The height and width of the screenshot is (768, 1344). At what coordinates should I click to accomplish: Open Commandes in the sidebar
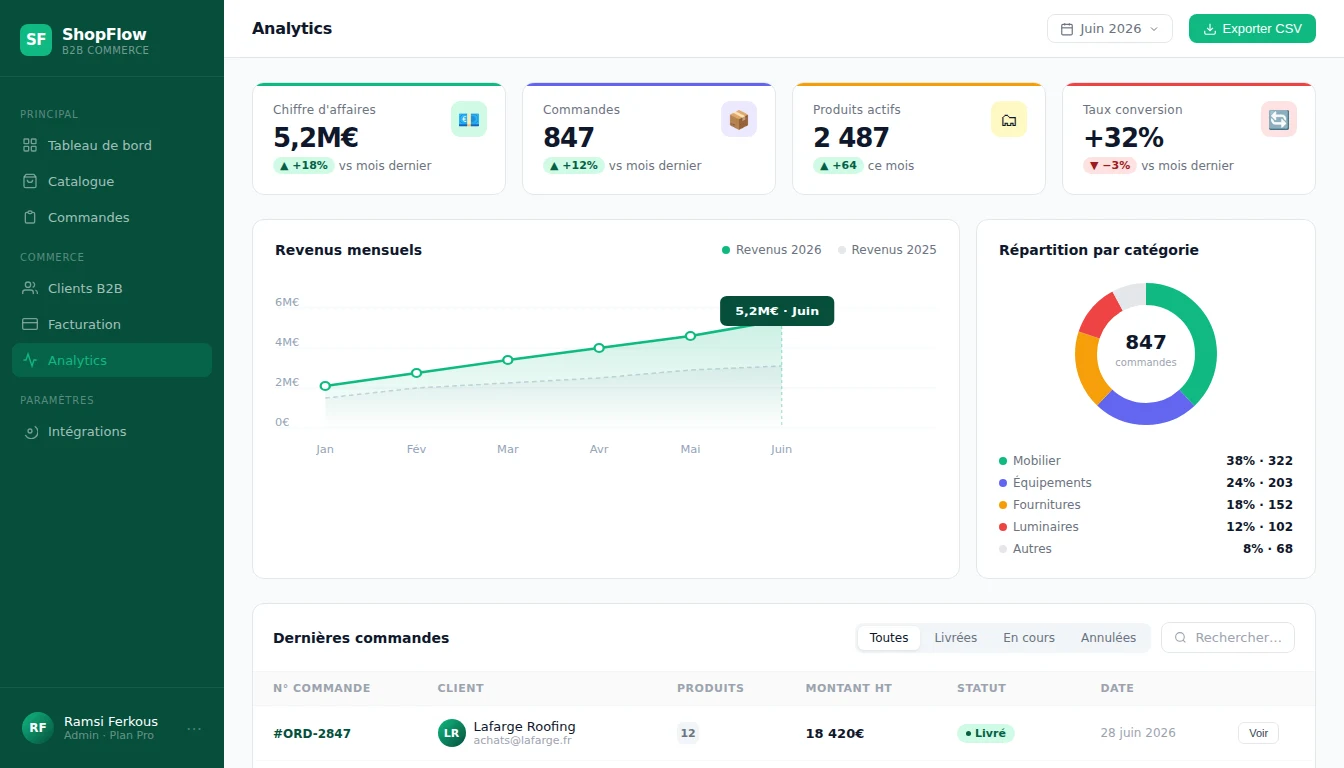tap(112, 217)
